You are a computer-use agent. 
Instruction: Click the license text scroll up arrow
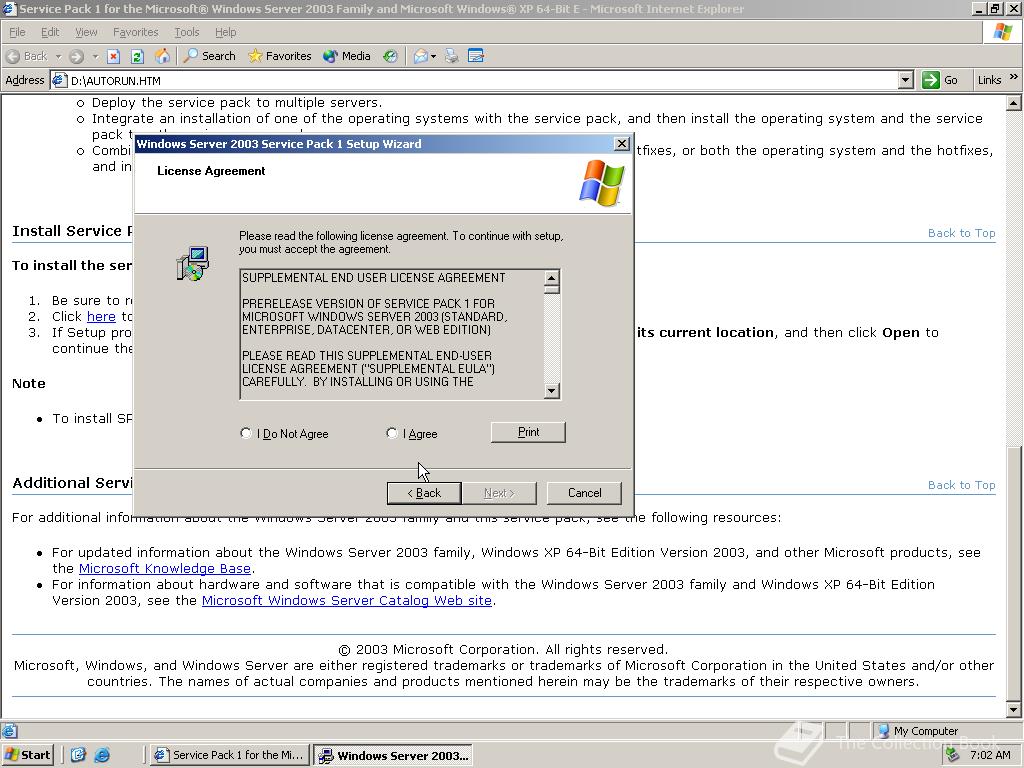tap(552, 278)
